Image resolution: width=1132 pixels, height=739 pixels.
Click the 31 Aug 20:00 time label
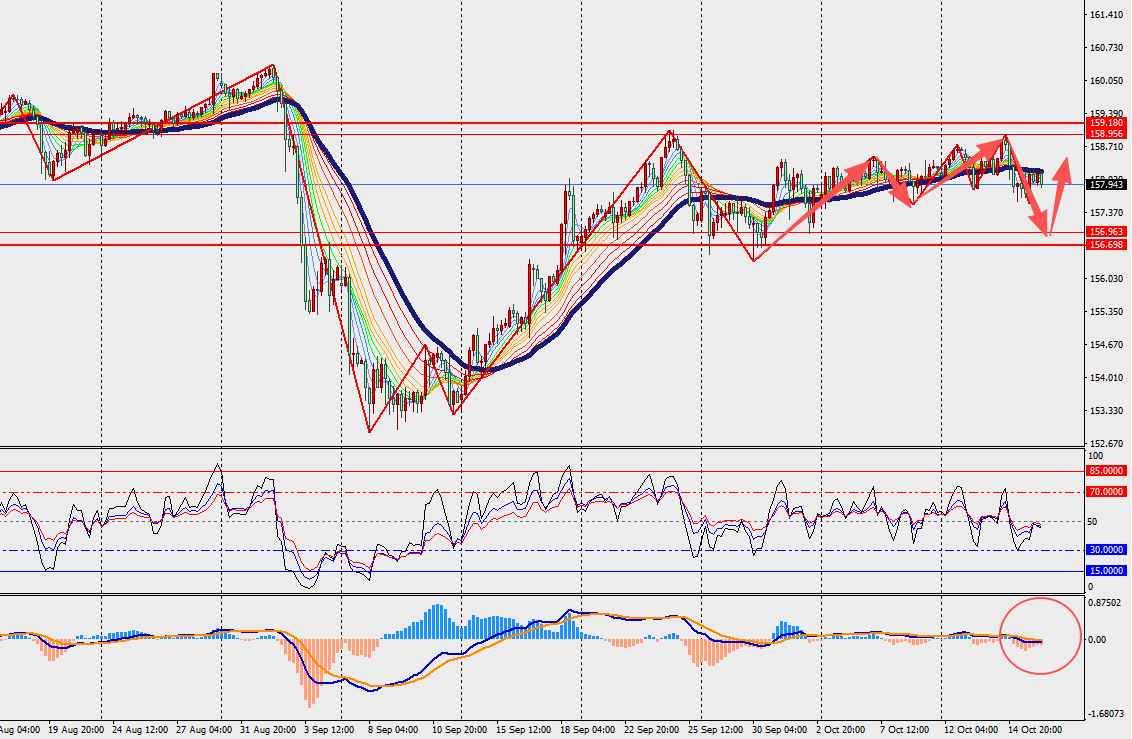click(x=268, y=730)
